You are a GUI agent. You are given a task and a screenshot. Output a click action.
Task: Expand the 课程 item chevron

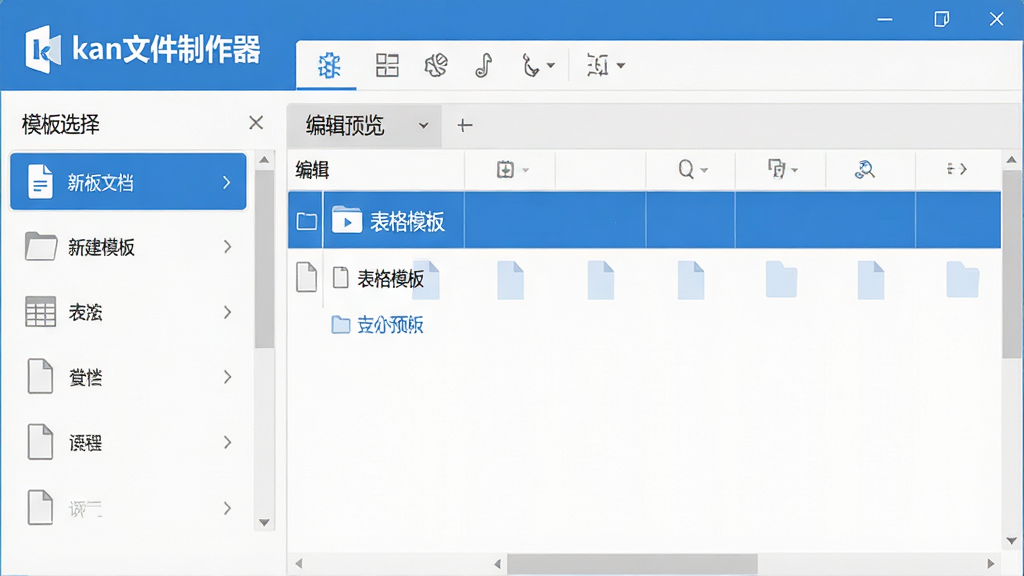pyautogui.click(x=227, y=442)
